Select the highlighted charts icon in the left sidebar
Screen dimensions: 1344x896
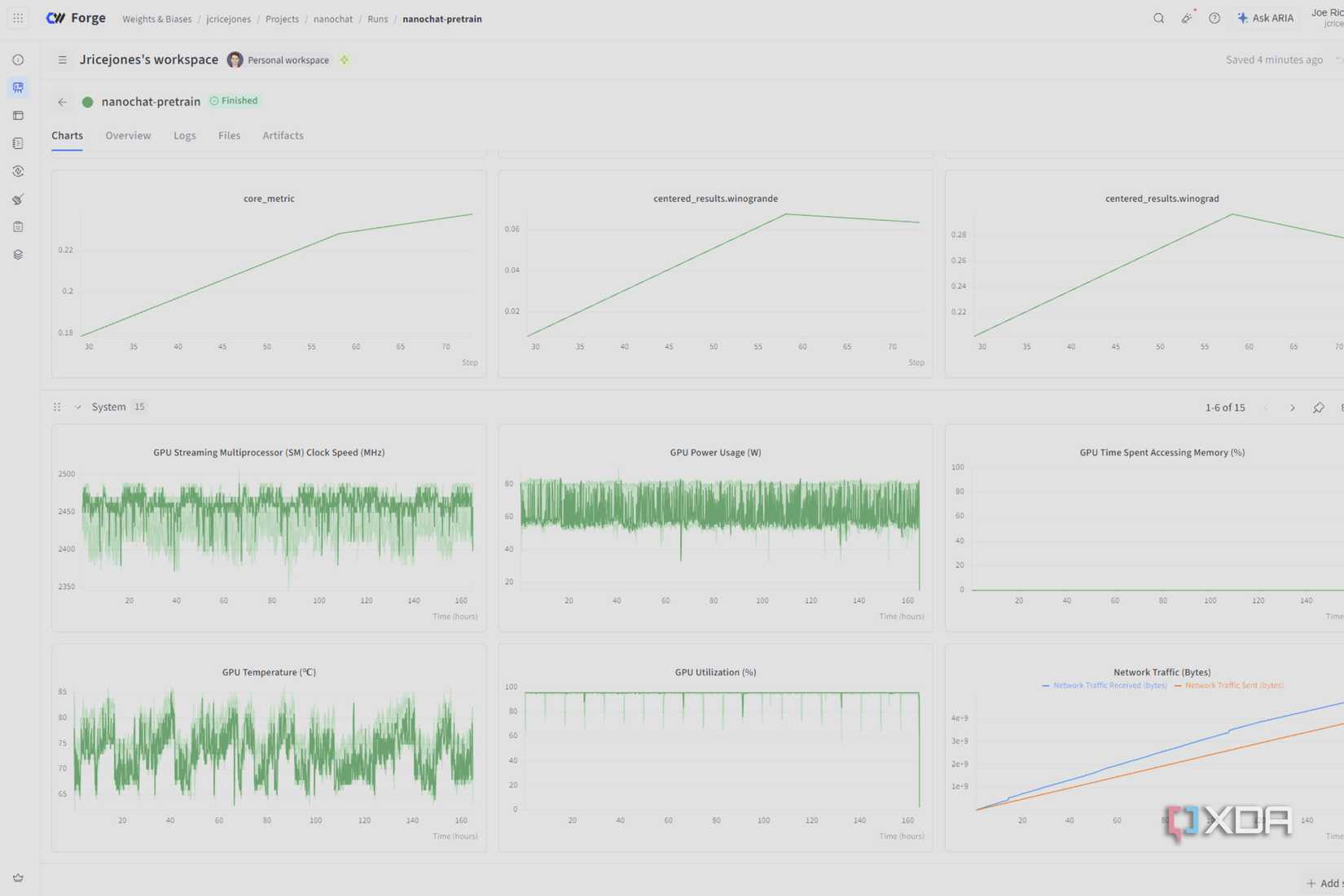click(18, 87)
